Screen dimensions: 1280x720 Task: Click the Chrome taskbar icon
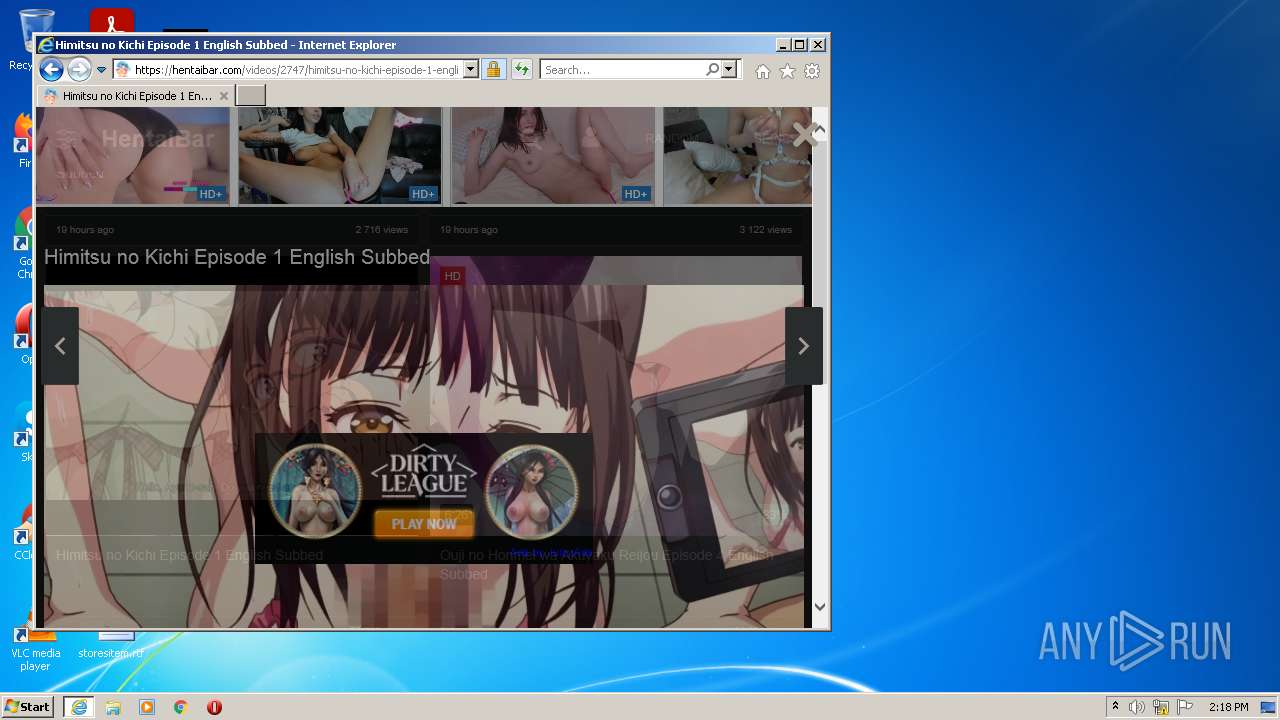point(181,707)
